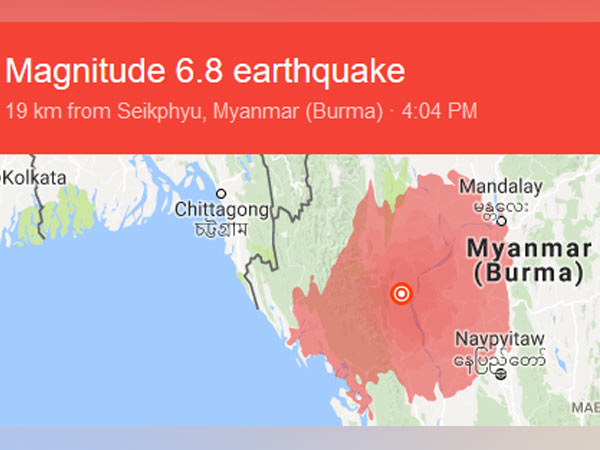The height and width of the screenshot is (450, 600).
Task: Click the earthquake epicenter marker
Action: 401,294
